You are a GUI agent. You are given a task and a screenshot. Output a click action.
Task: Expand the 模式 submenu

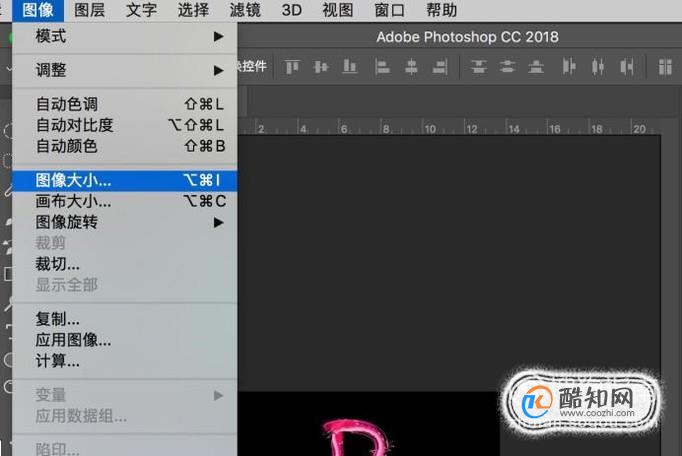pos(124,36)
